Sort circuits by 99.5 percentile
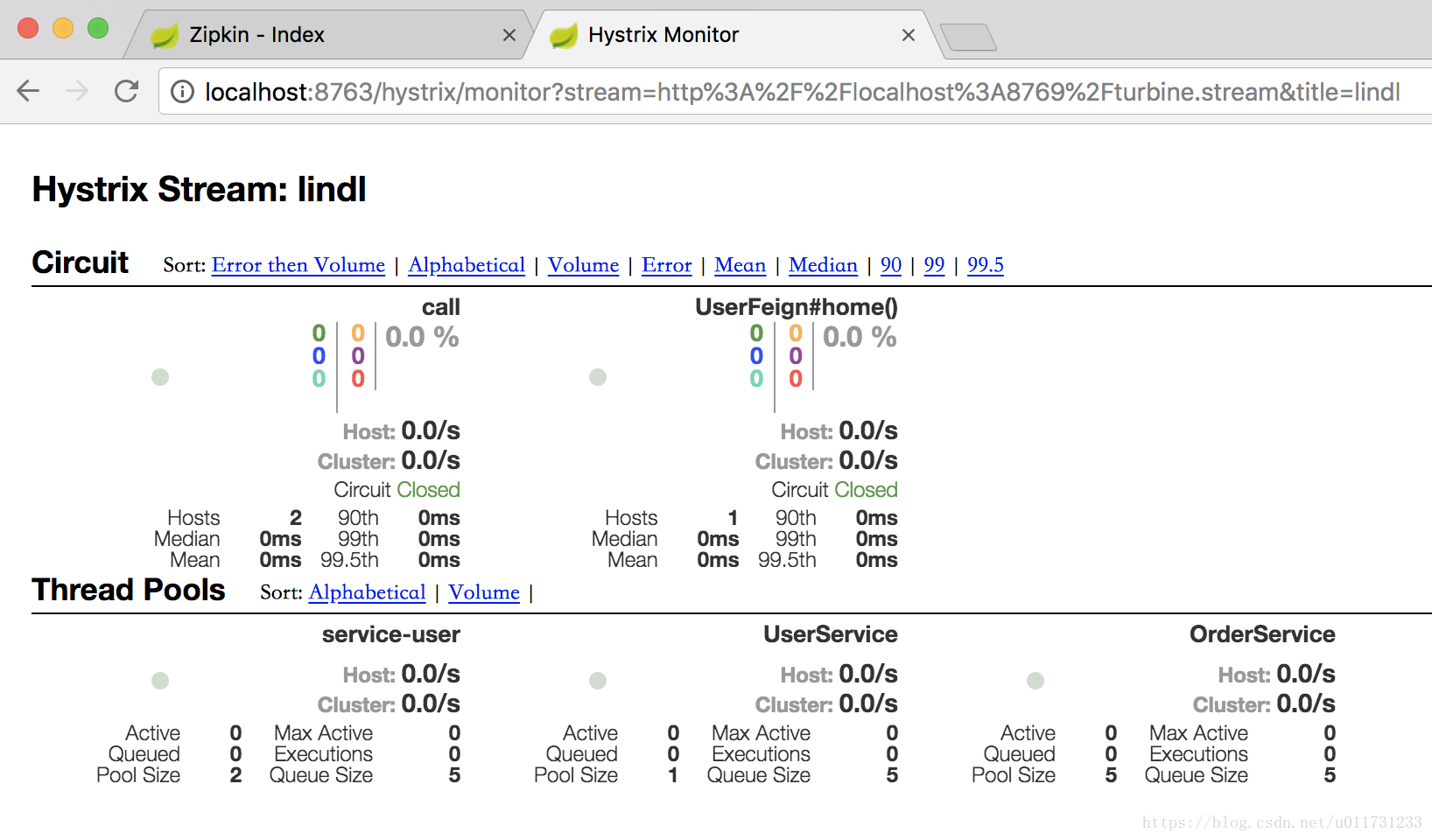 point(986,265)
